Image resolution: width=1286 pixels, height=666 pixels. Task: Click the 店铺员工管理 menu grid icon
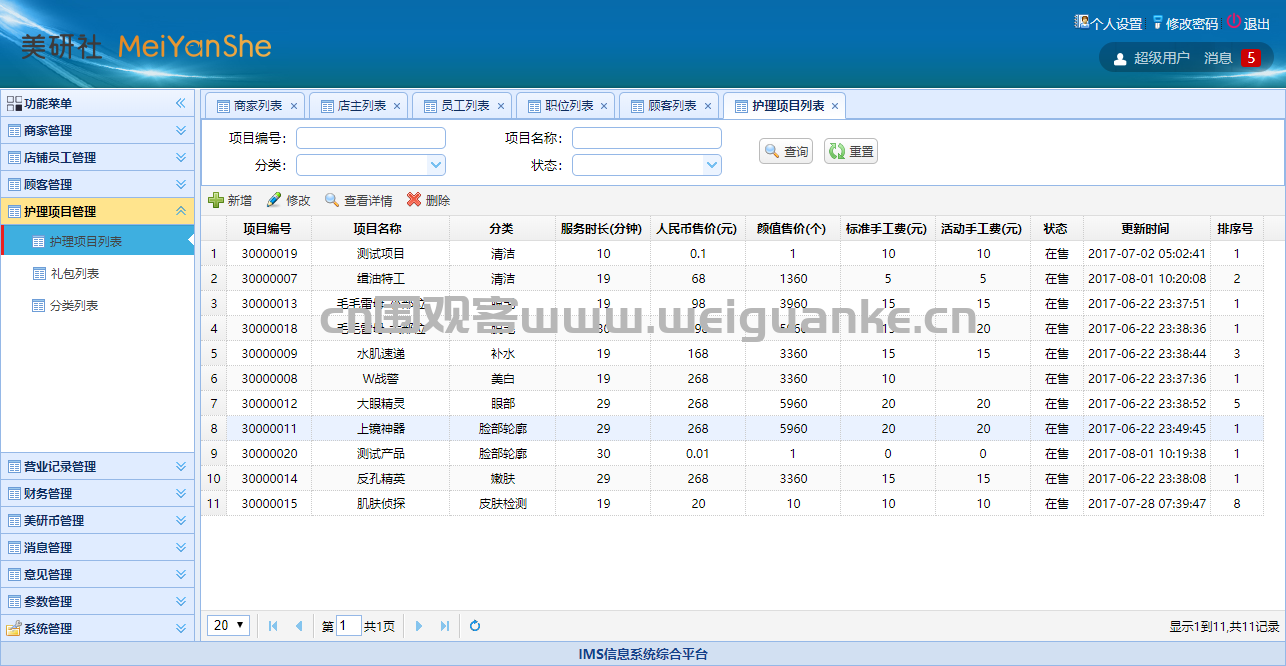tap(14, 157)
